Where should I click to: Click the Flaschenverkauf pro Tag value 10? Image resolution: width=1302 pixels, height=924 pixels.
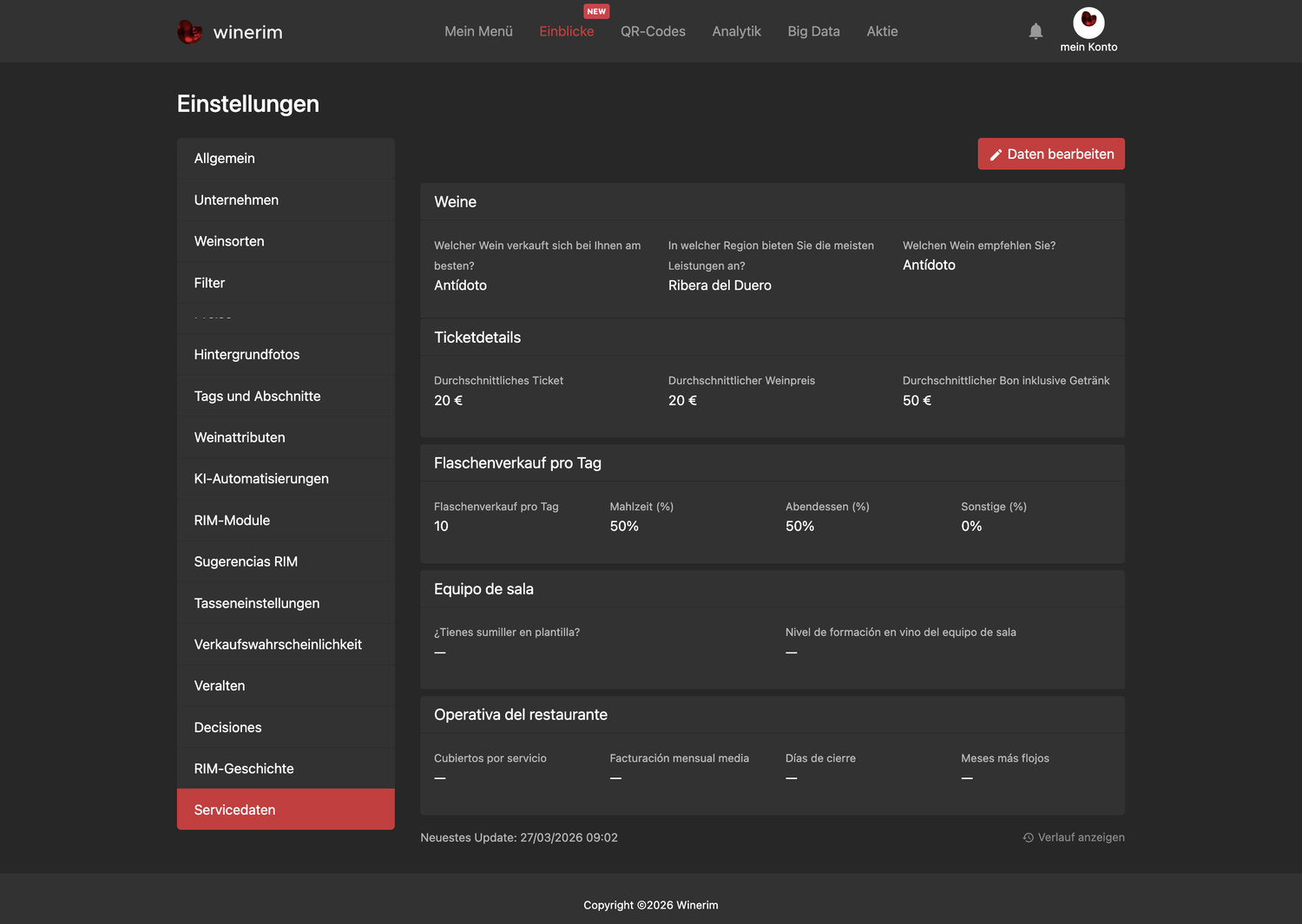[441, 527]
